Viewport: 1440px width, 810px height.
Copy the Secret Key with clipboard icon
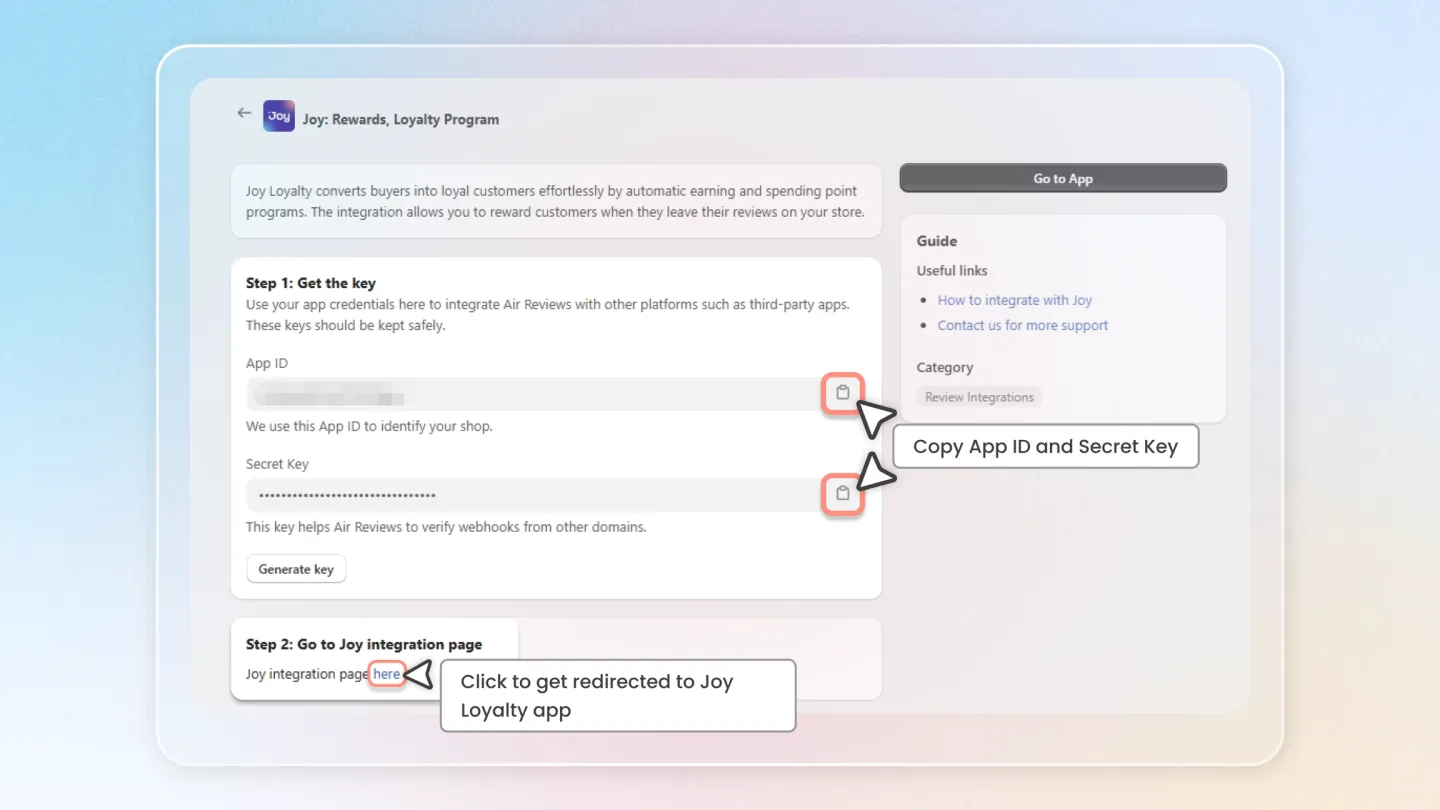click(x=843, y=494)
